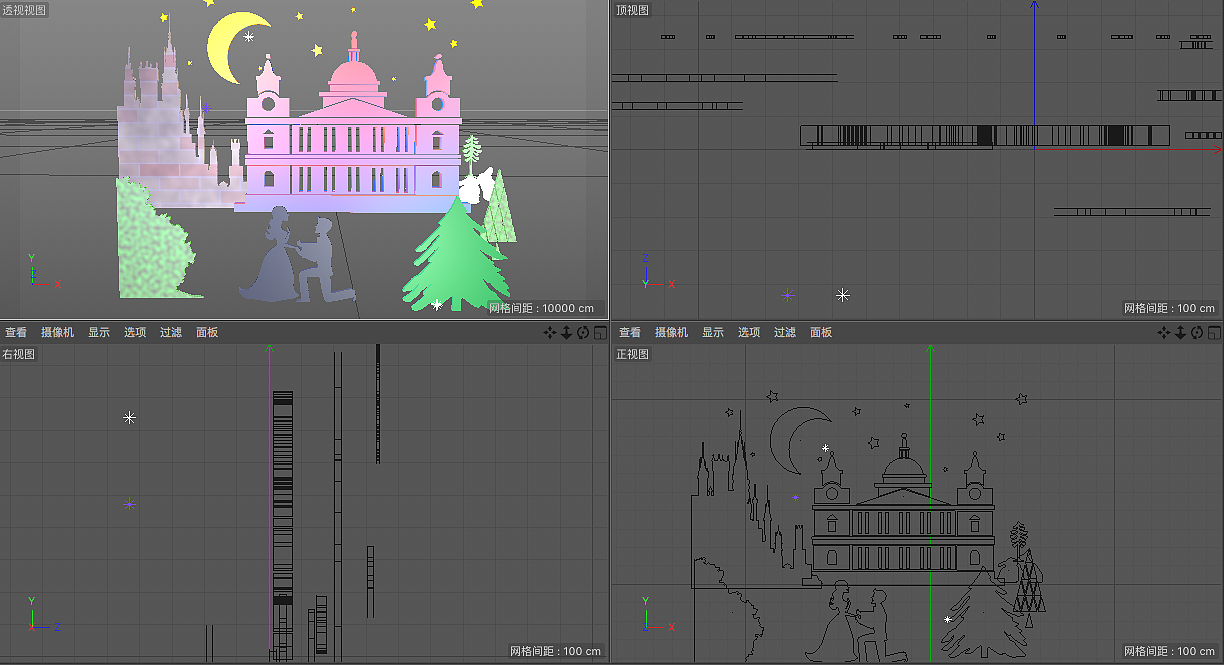
Task: Select the white light marker in the top view
Action: [x=843, y=295]
